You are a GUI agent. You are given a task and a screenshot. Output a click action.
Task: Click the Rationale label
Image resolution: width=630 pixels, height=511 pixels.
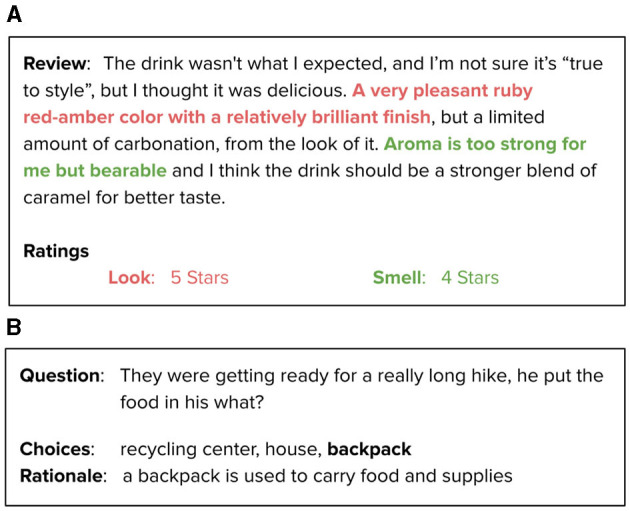coord(63,476)
